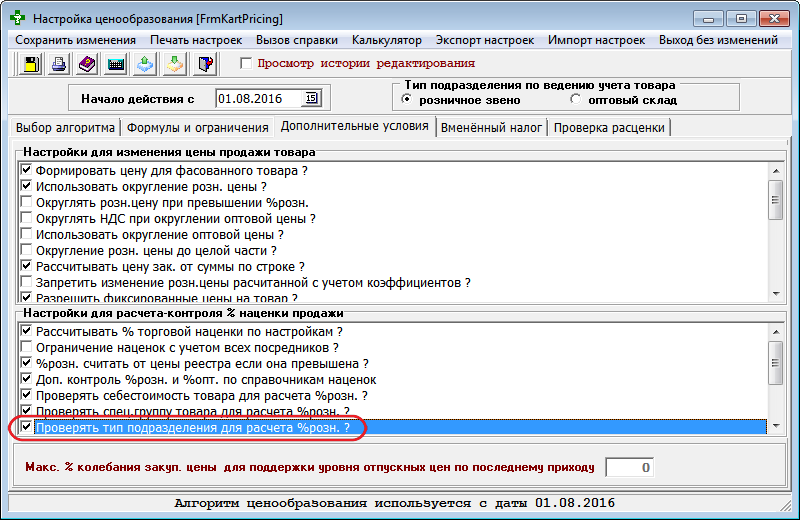Open the Экспорт настроек menu item
Viewport: 800px width, 520px height.
click(x=485, y=40)
